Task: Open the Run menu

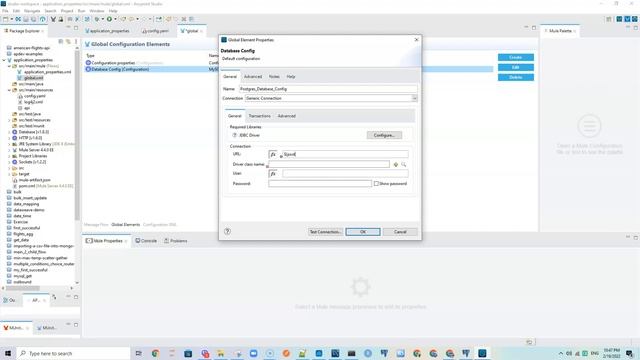Action: point(82,11)
